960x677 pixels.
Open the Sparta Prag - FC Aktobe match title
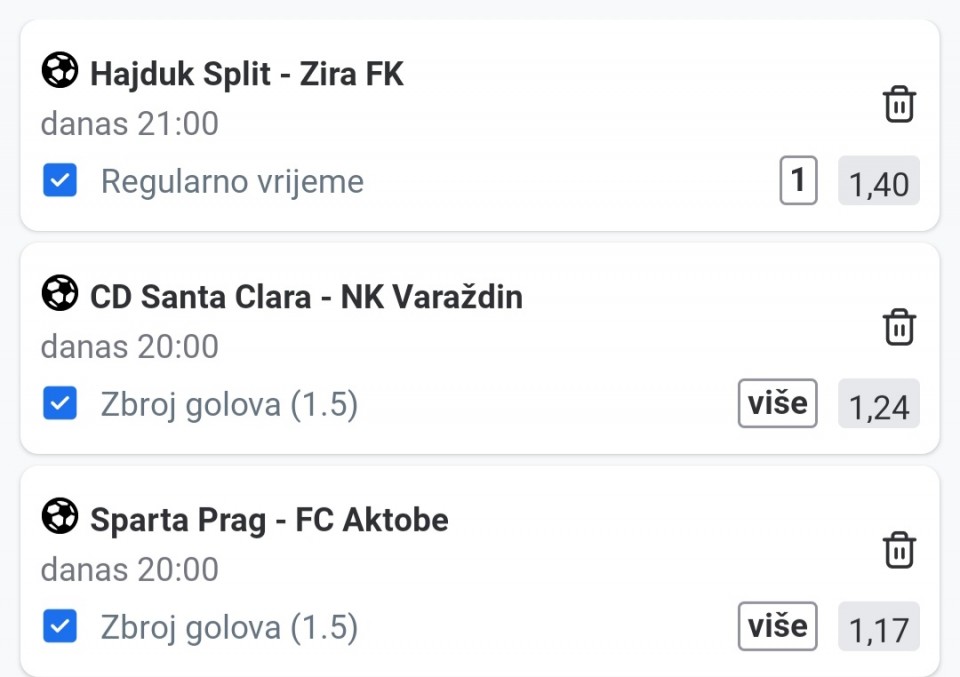tap(269, 520)
